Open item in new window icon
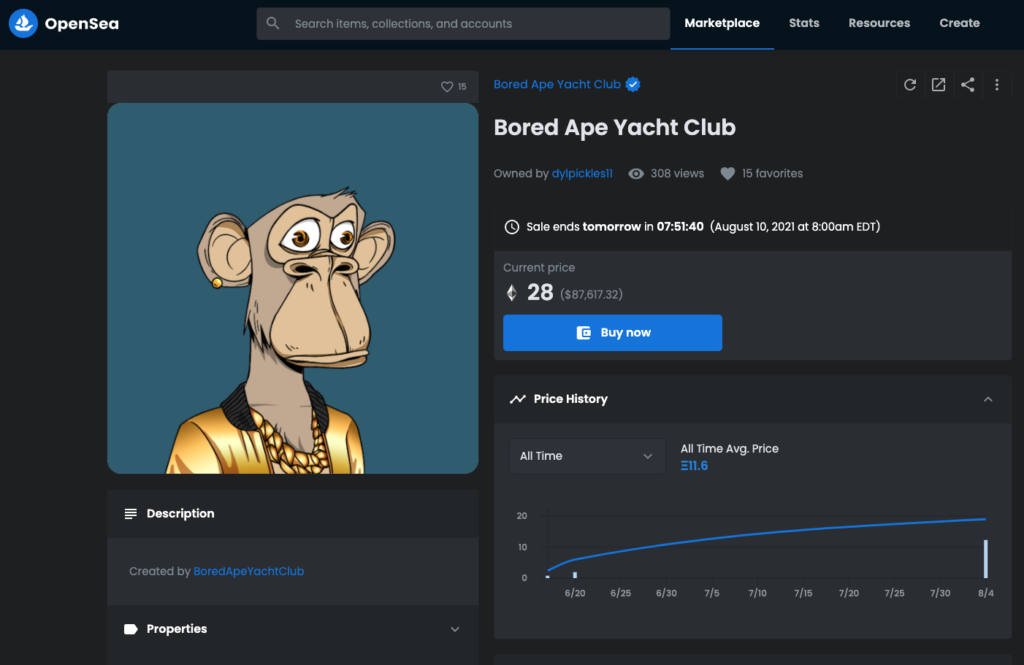The height and width of the screenshot is (665, 1024). pos(938,84)
